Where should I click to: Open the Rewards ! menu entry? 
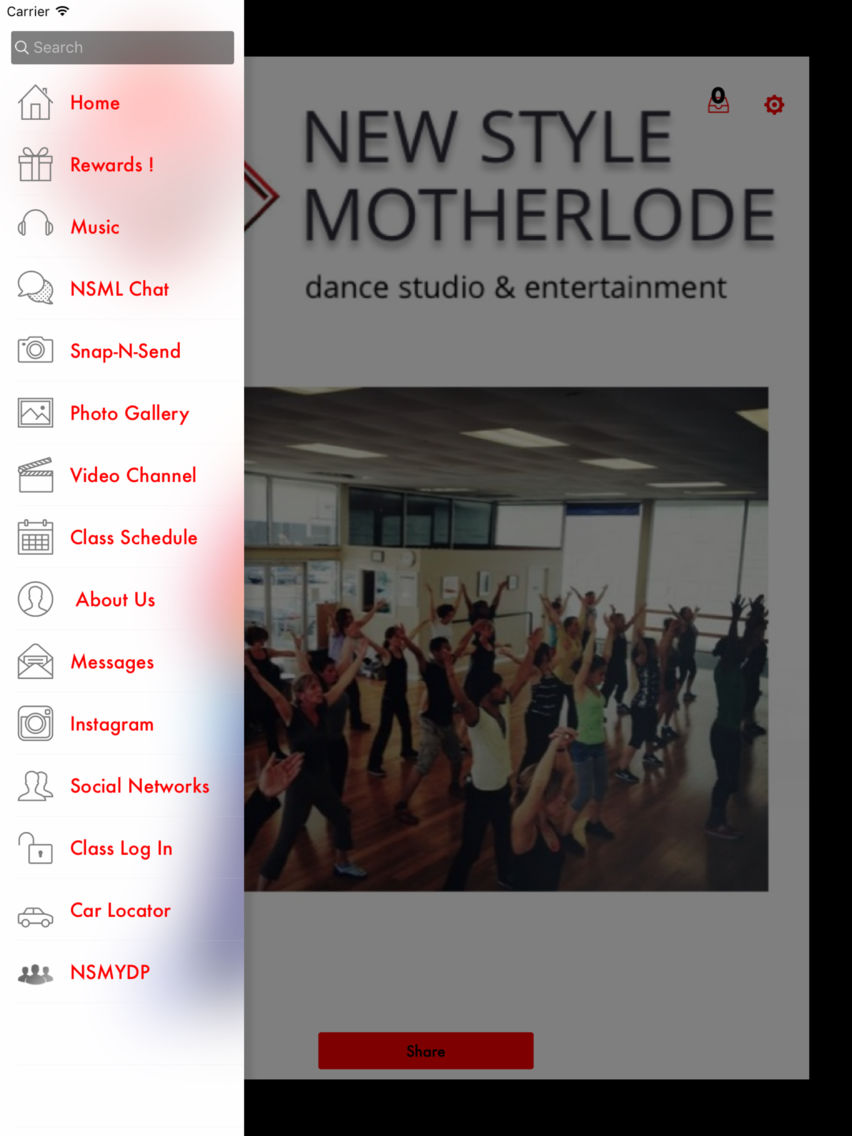112,164
